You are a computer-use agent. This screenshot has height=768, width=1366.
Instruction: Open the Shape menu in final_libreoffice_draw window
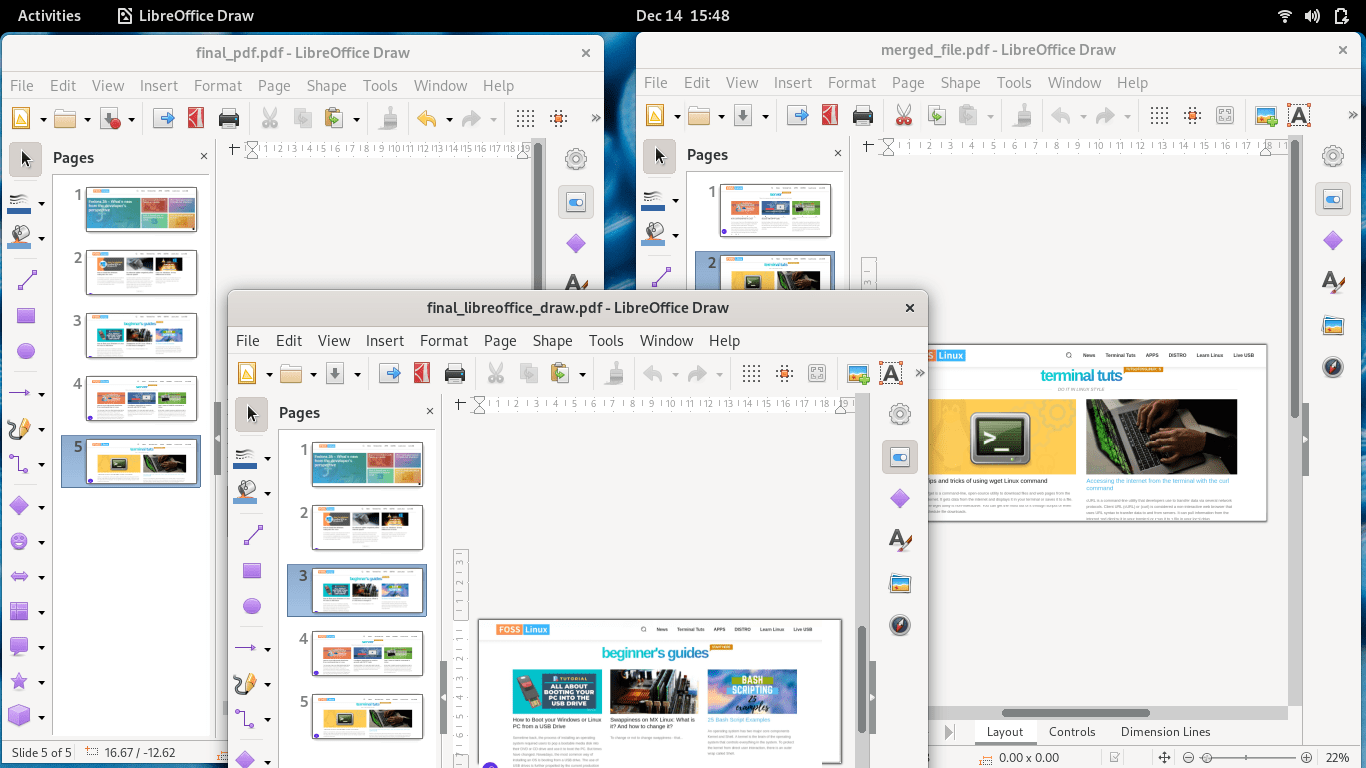(x=552, y=340)
